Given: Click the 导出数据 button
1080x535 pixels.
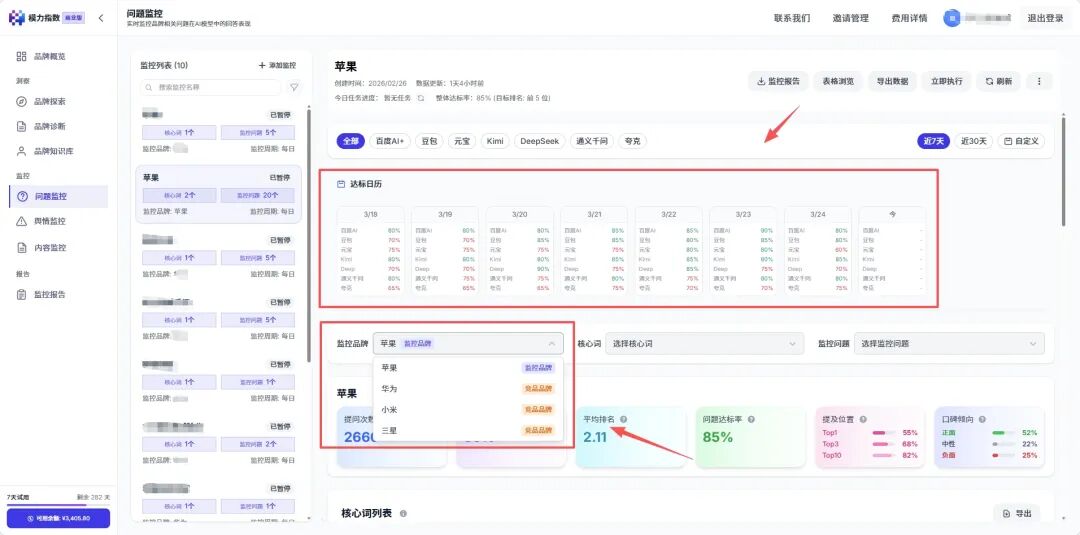Looking at the screenshot, I should [892, 81].
